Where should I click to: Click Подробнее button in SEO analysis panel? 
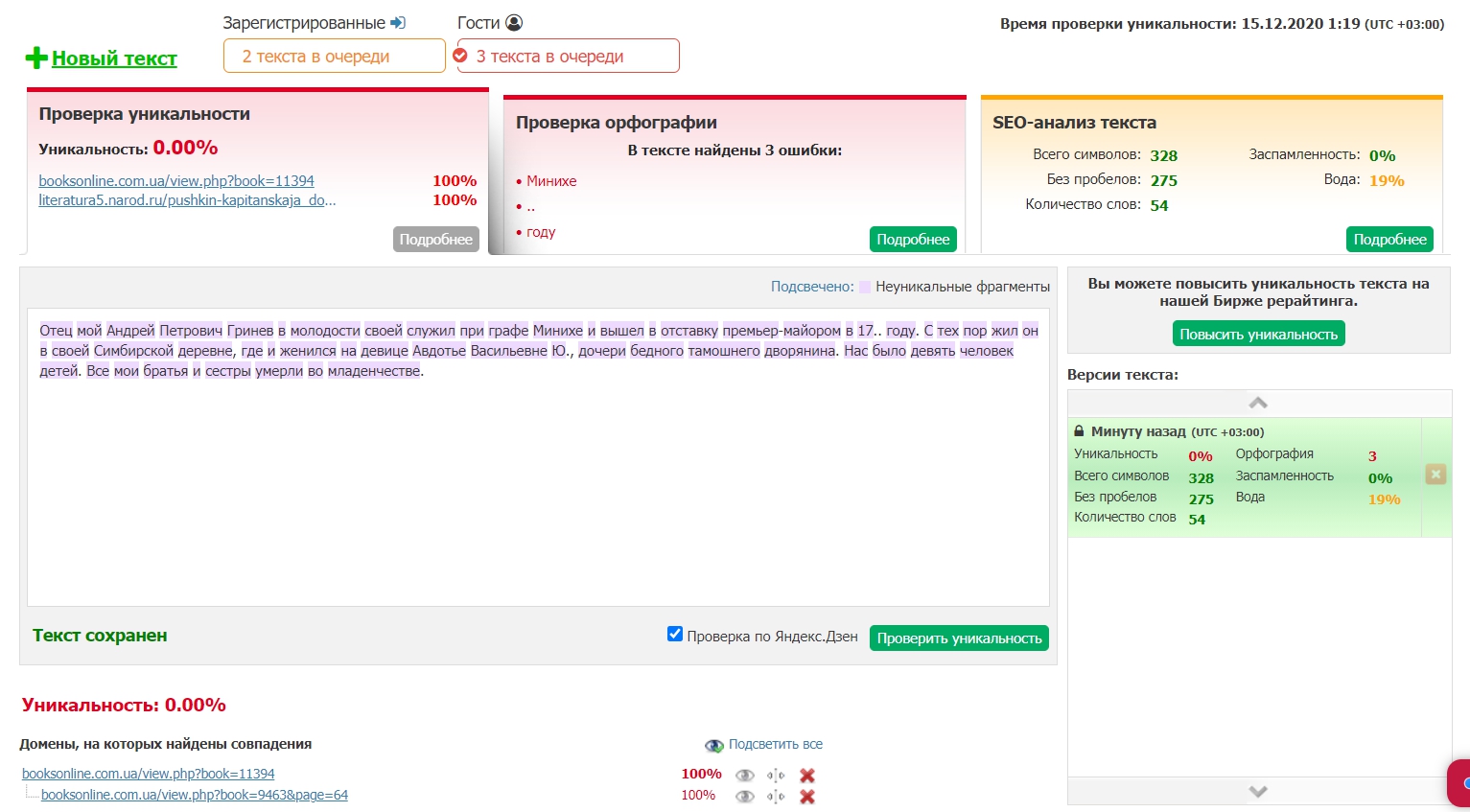coord(1389,240)
